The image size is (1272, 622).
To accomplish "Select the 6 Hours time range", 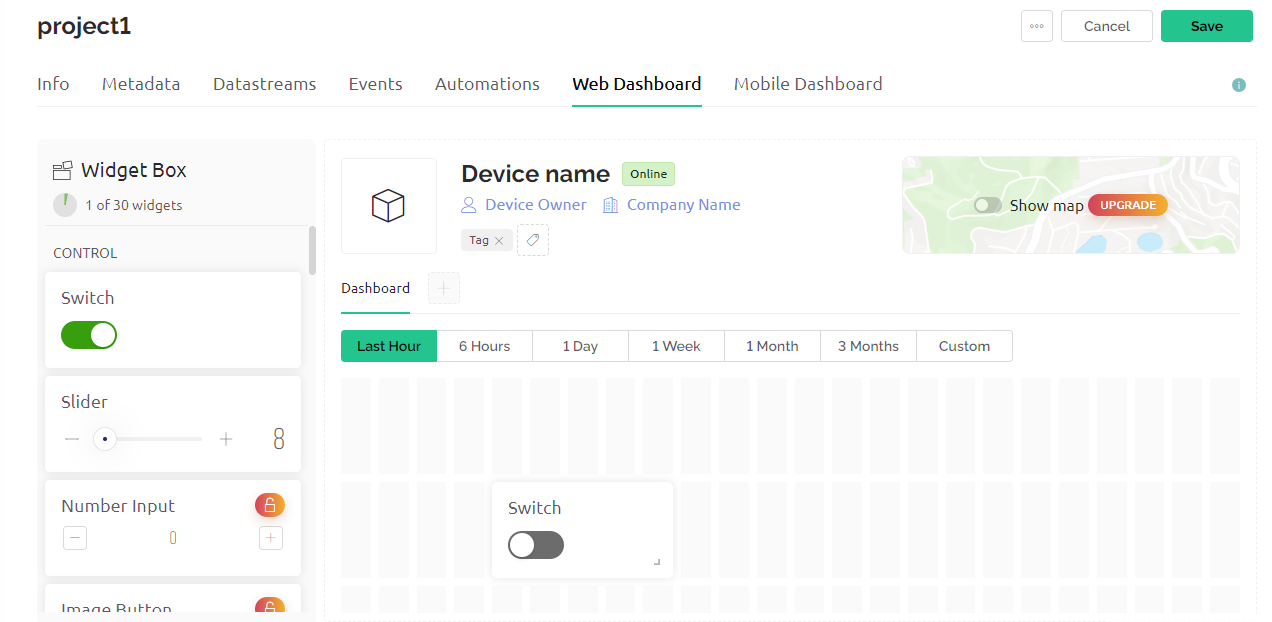I will (x=485, y=346).
